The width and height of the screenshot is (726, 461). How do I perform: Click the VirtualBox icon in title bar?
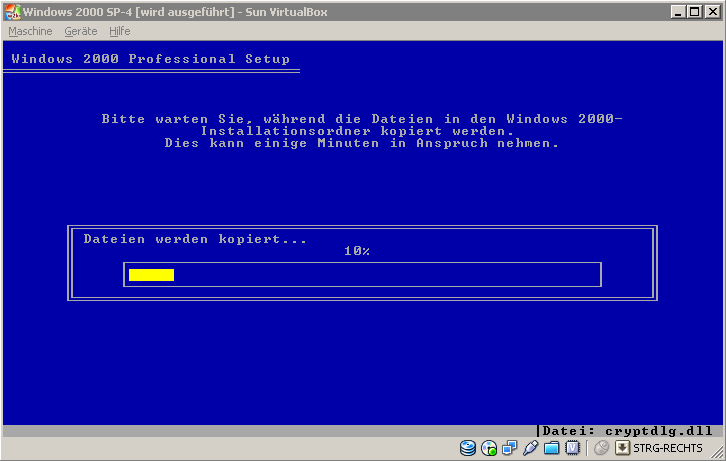[x=11, y=12]
